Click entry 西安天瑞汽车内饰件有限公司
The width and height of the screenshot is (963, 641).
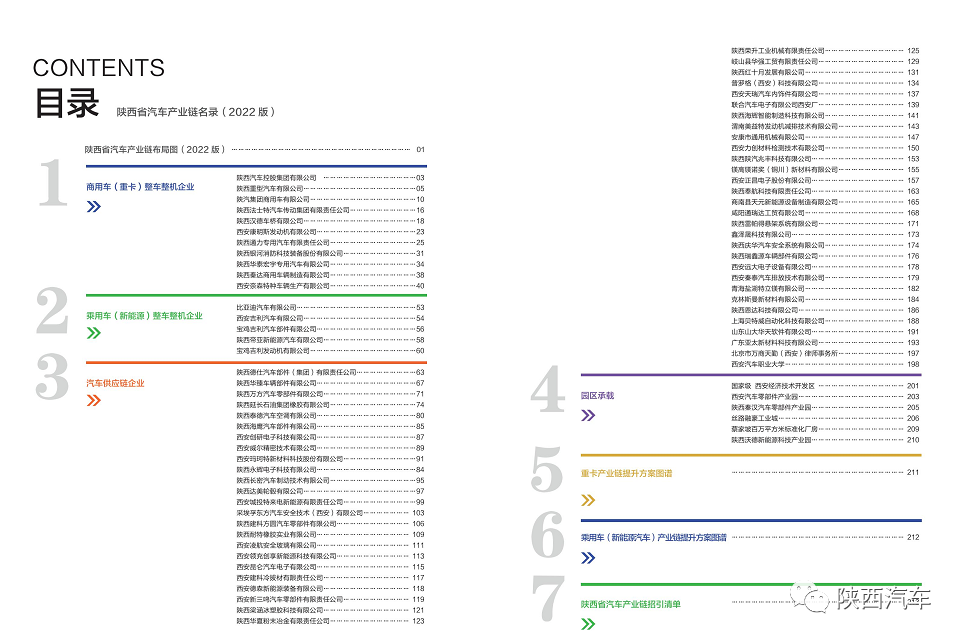point(774,94)
